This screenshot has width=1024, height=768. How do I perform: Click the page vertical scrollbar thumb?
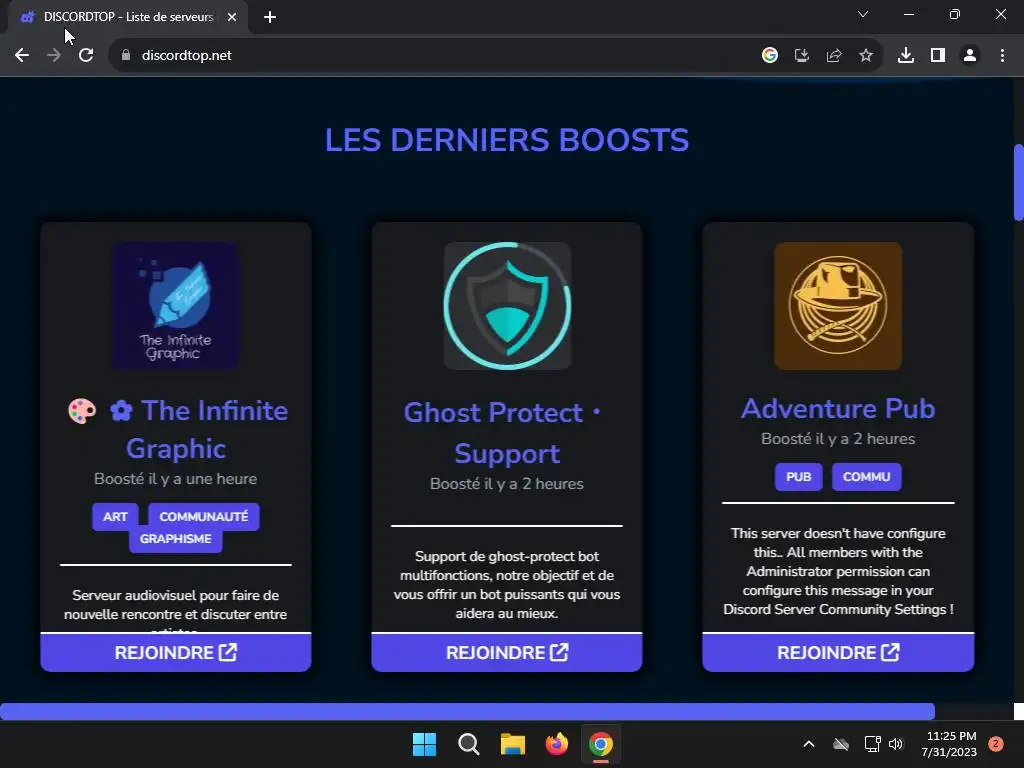point(1018,182)
